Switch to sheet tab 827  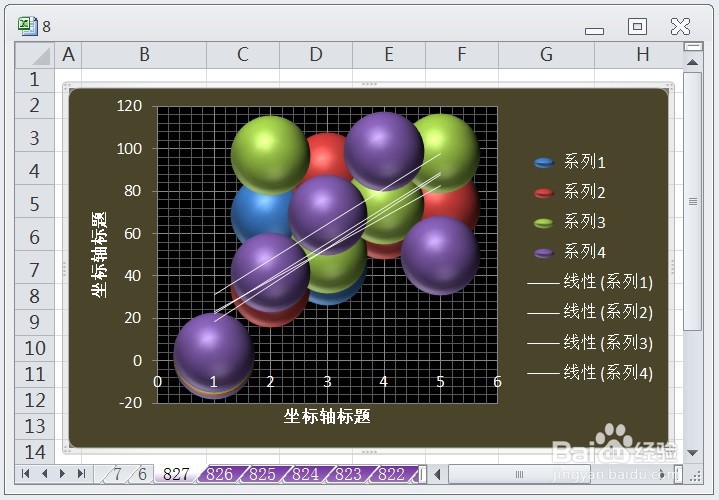pos(176,474)
